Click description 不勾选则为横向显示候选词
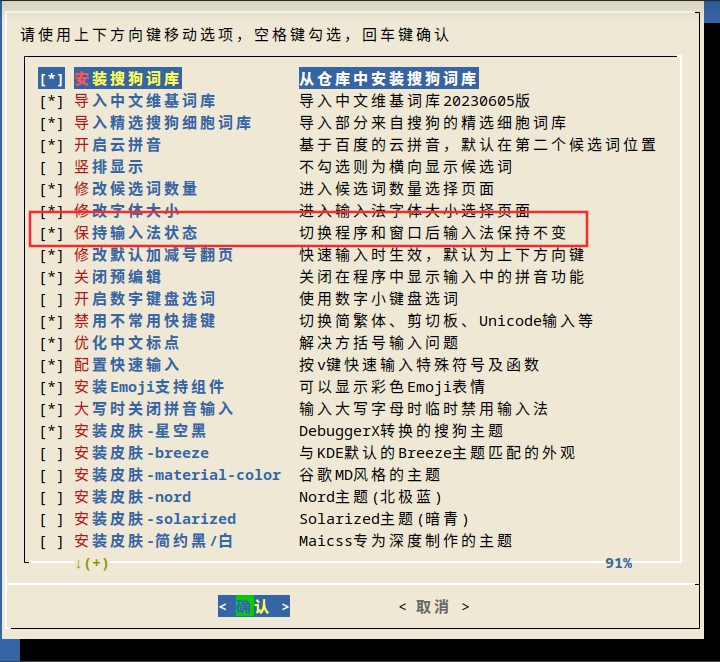The width and height of the screenshot is (720, 662). pos(406,167)
